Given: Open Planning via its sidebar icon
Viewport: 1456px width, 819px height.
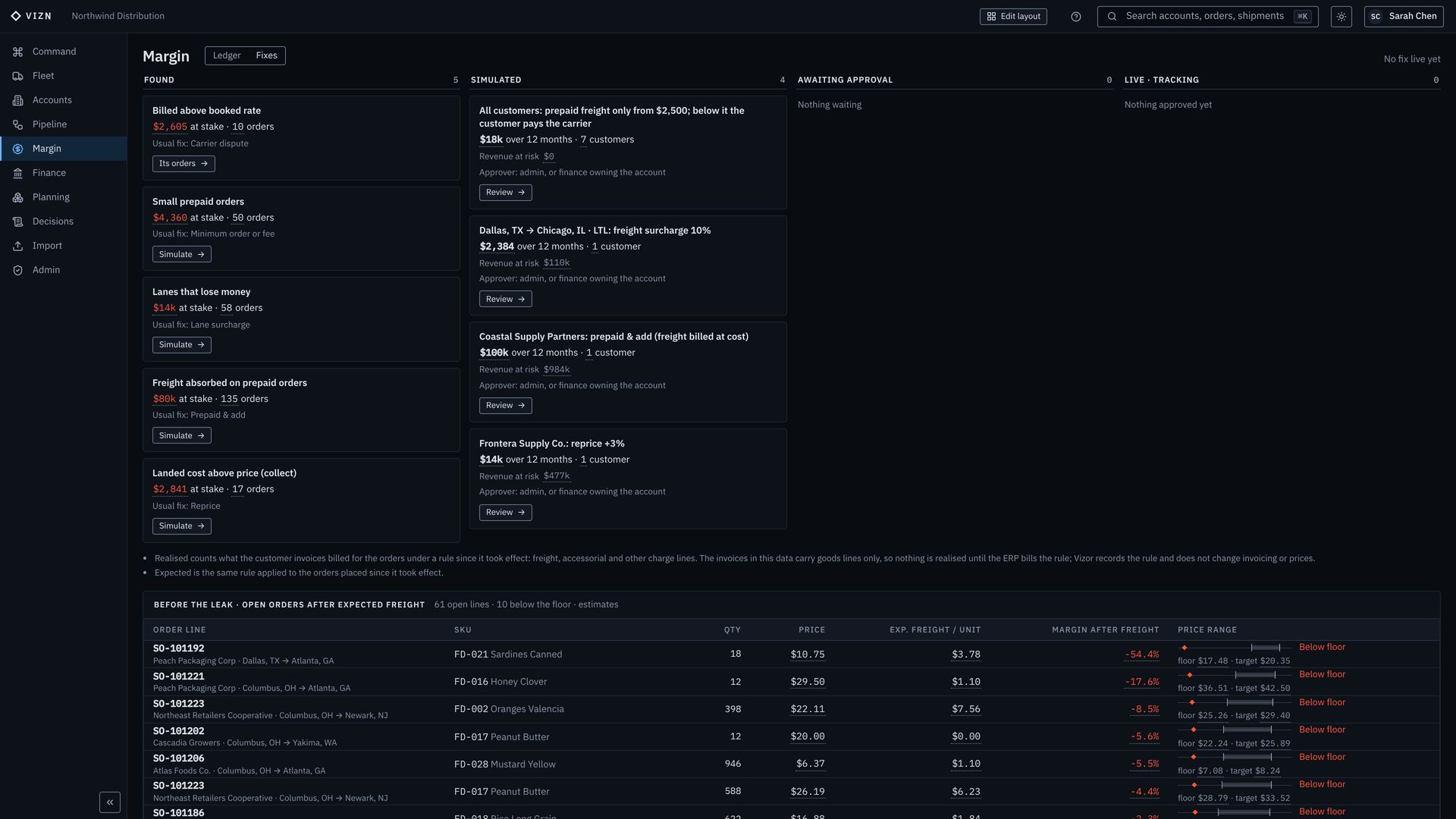Looking at the screenshot, I should point(17,197).
